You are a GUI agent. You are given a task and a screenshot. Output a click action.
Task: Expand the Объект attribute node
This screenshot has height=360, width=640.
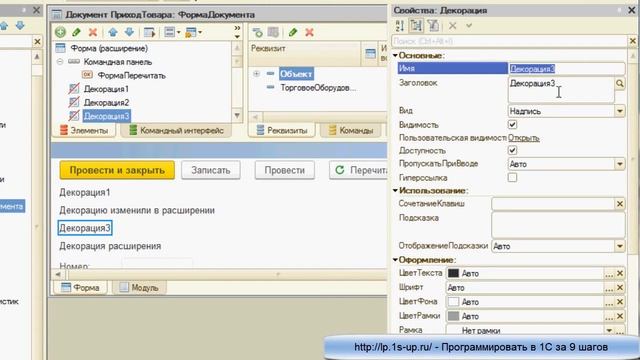(x=256, y=74)
